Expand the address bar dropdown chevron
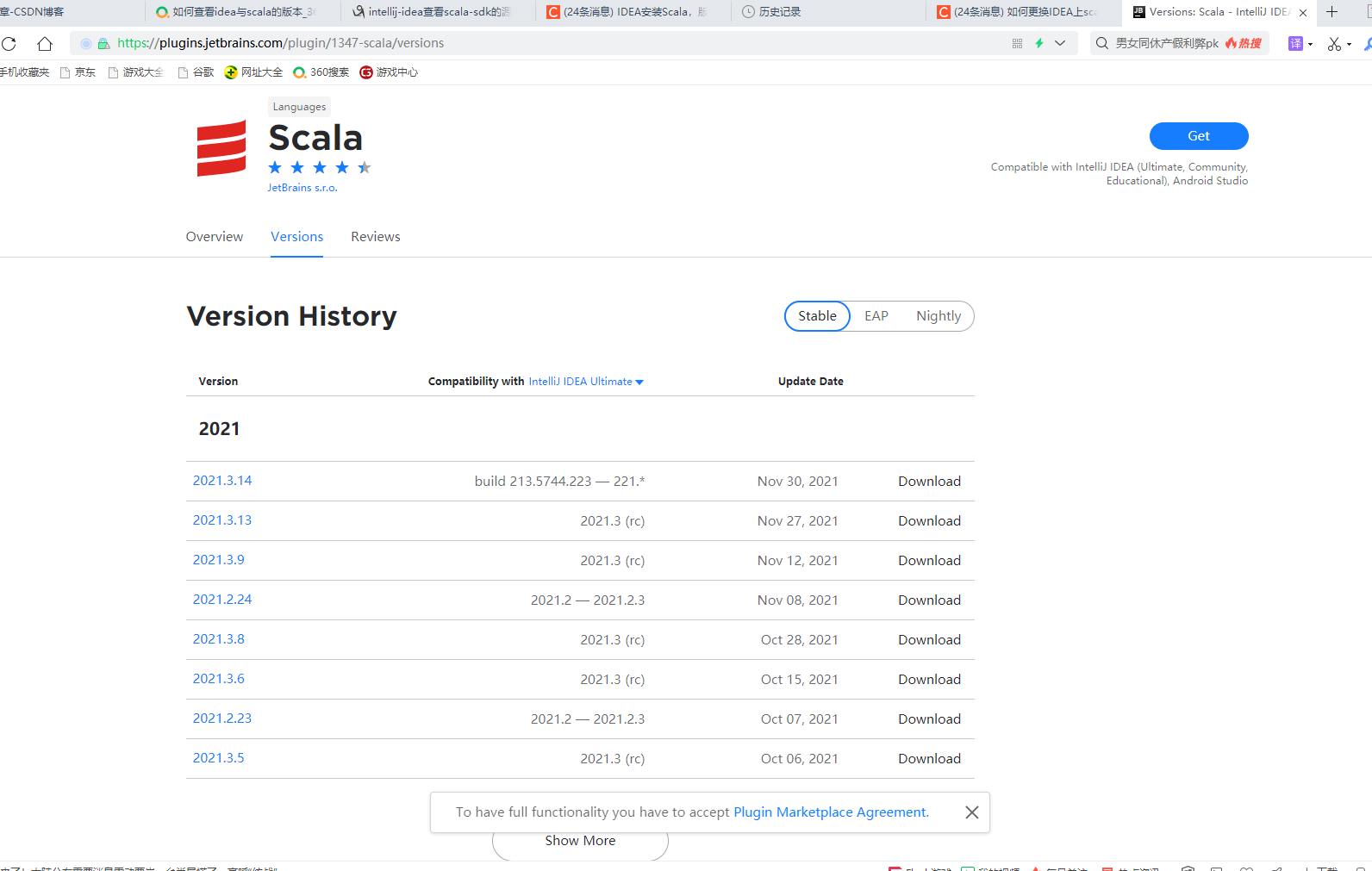This screenshot has height=871, width=1372. click(x=1060, y=43)
